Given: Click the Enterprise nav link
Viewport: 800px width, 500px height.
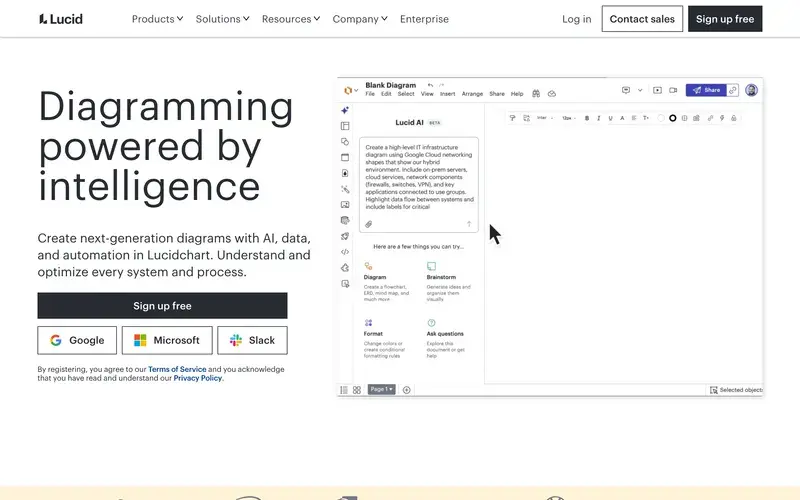Looking at the screenshot, I should click(424, 19).
